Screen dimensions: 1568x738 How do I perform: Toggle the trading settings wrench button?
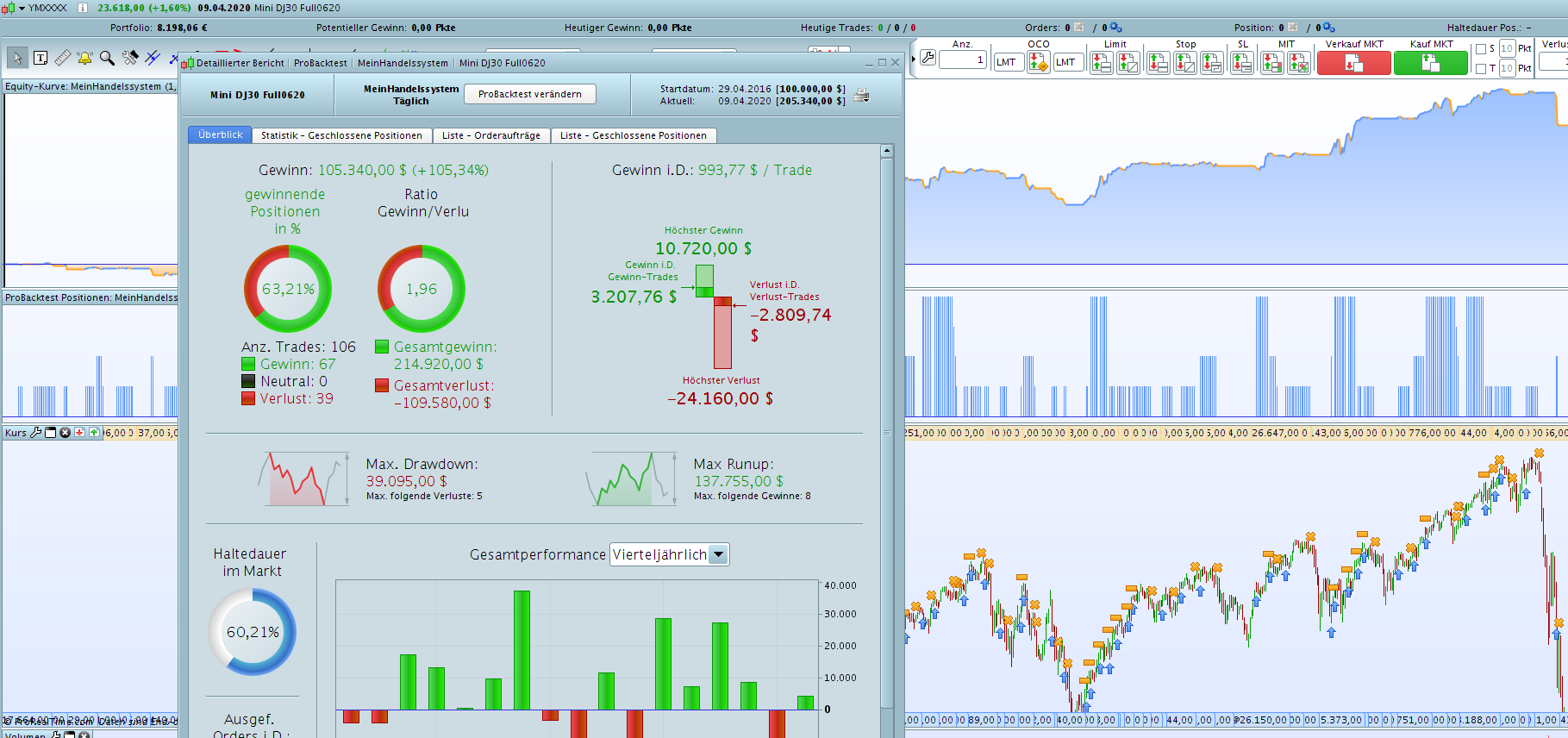928,58
